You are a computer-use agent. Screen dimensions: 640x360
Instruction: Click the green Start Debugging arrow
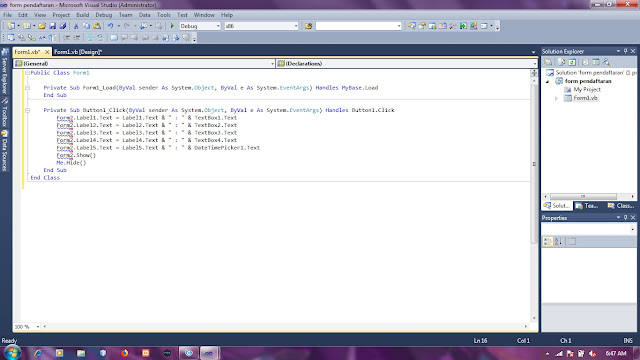pos(172,26)
